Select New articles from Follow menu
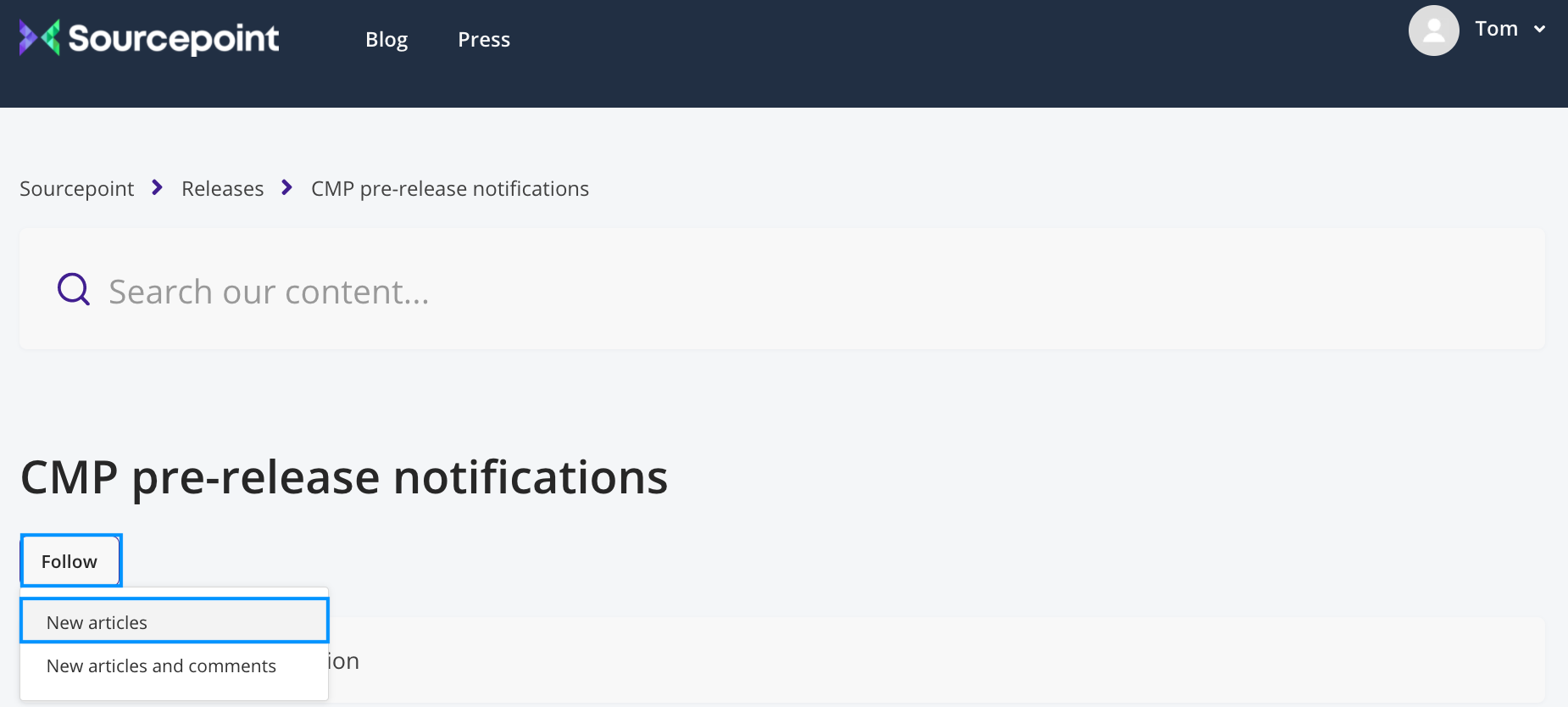The width and height of the screenshot is (1568, 707). [x=174, y=622]
